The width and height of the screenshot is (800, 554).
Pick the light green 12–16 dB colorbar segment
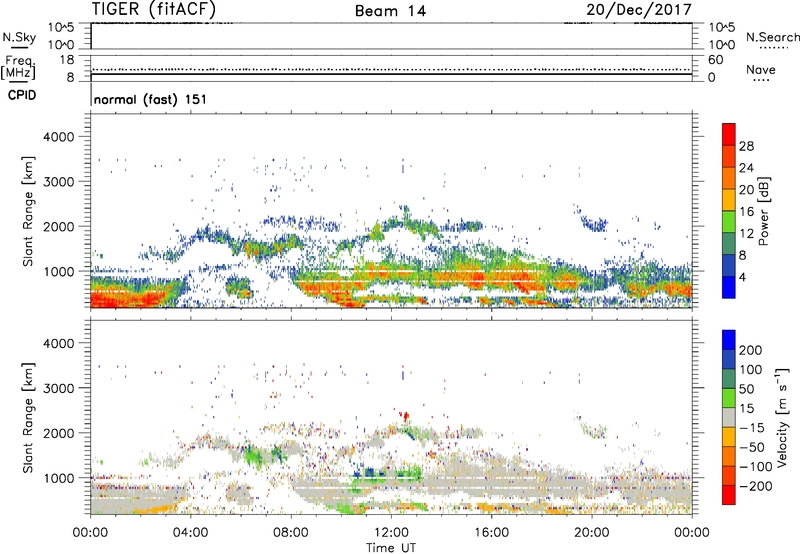click(x=729, y=222)
